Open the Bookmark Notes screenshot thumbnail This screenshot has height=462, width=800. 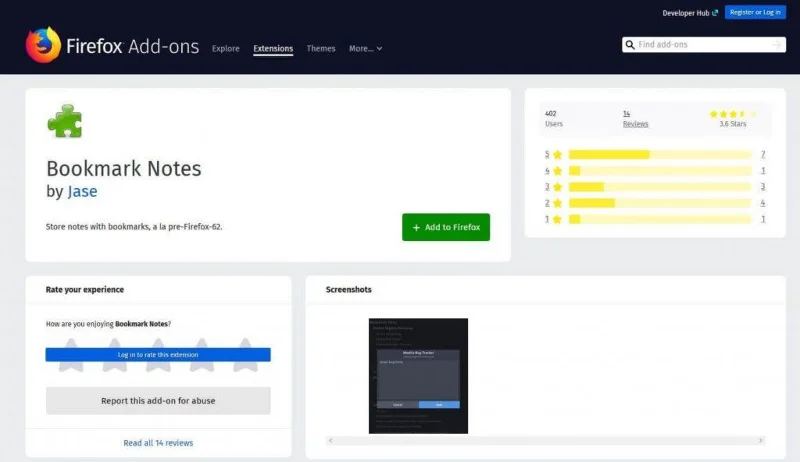tap(418, 375)
